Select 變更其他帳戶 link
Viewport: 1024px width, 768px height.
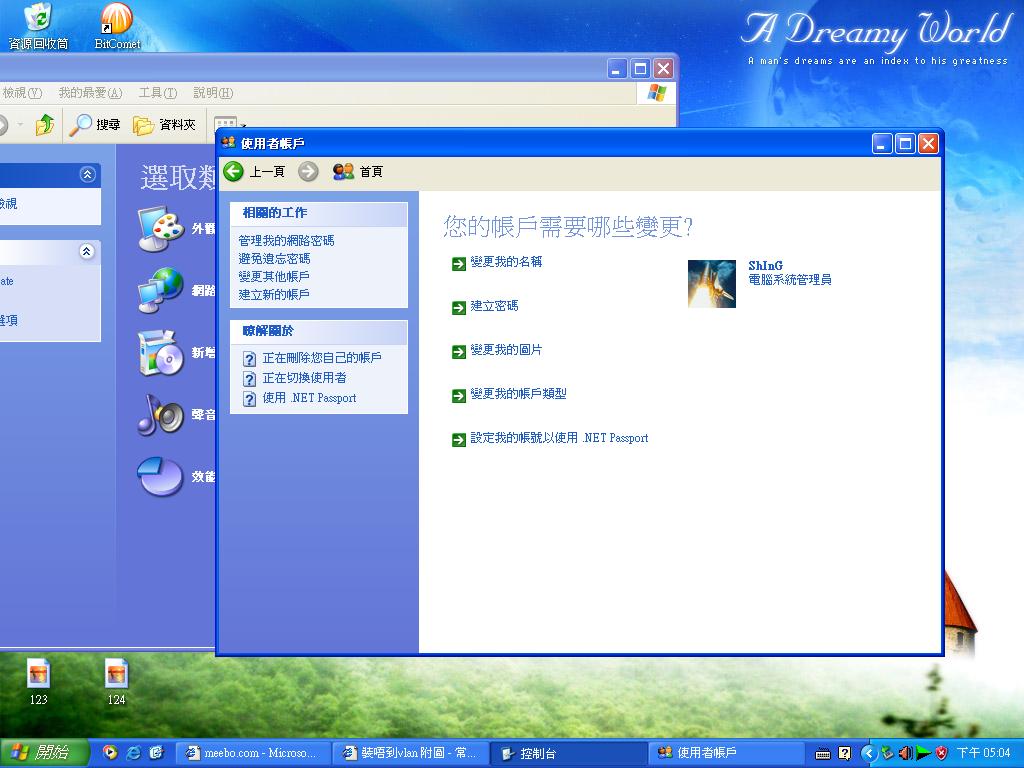click(274, 276)
